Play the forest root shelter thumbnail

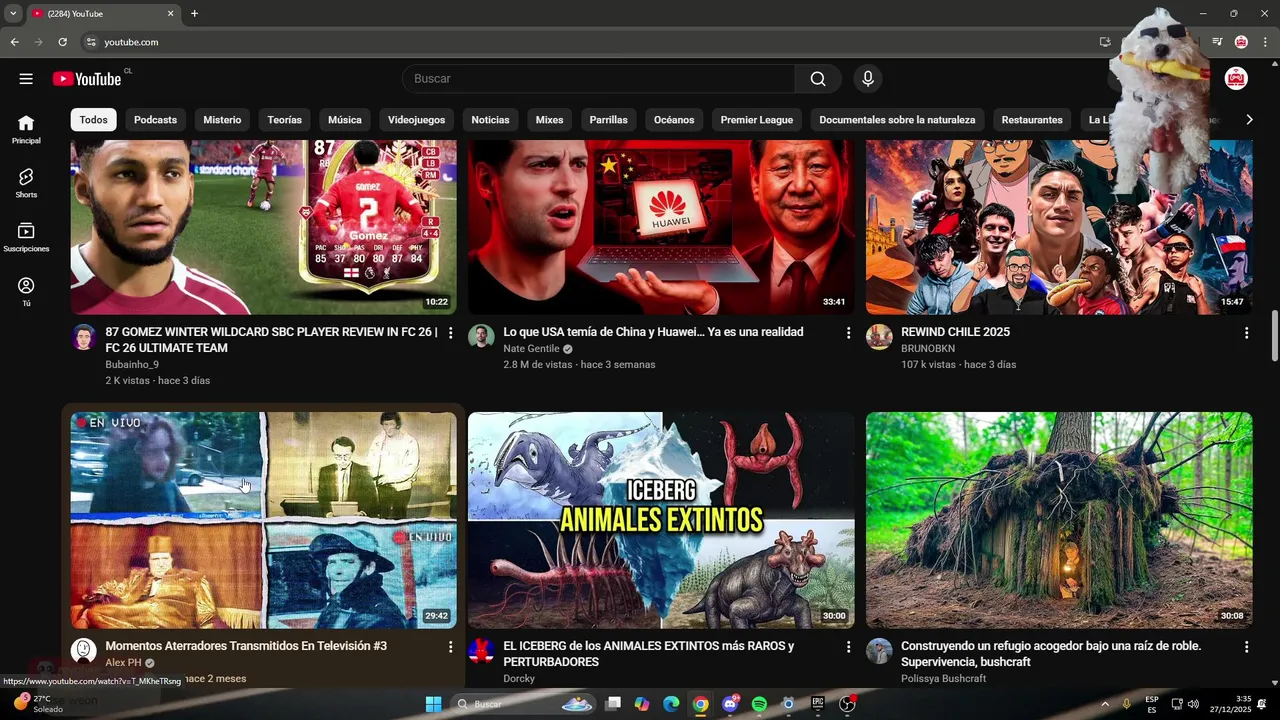coord(1059,520)
